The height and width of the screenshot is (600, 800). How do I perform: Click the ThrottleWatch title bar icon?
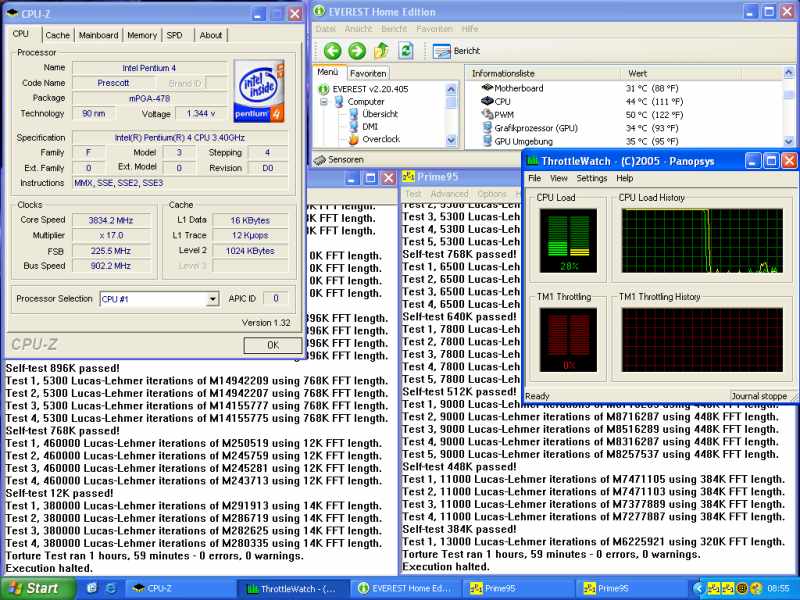pyautogui.click(x=533, y=161)
